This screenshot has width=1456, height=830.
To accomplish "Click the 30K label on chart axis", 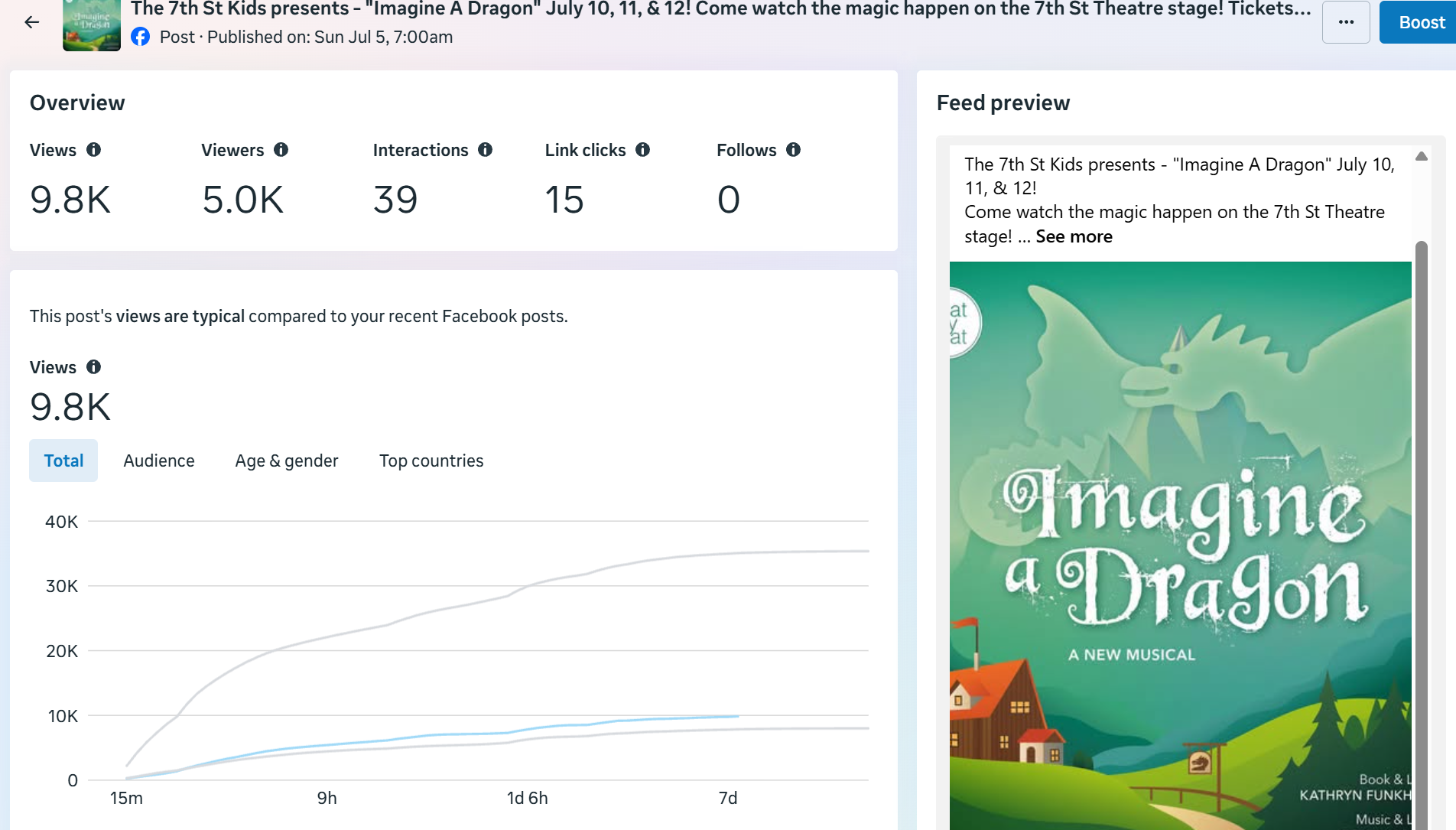I will [62, 586].
